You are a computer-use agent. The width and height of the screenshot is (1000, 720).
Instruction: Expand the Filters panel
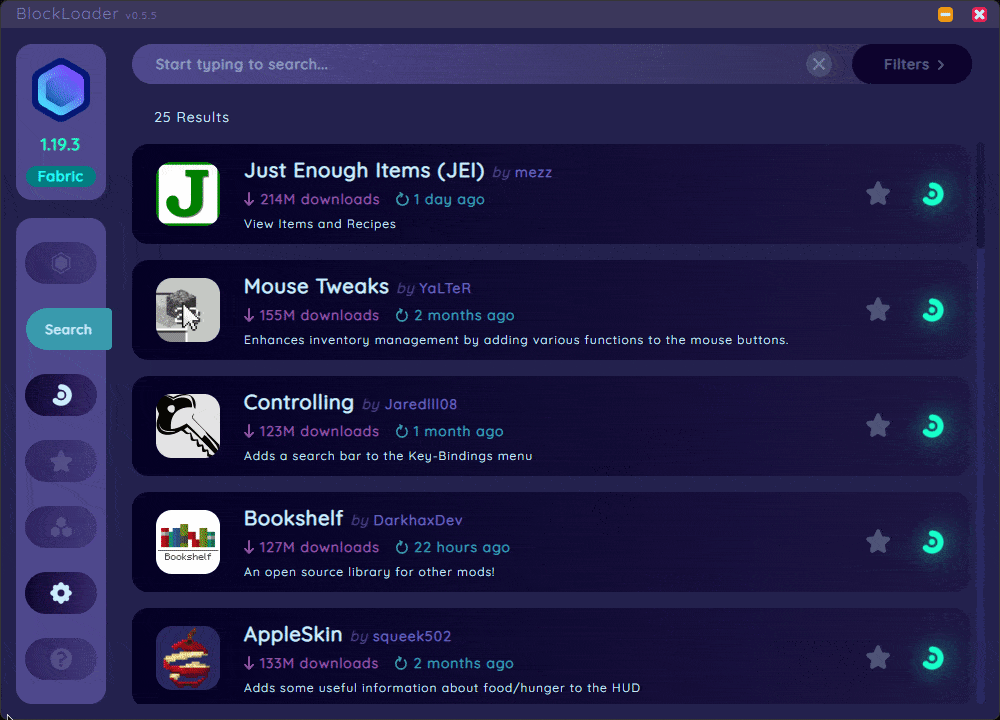coord(912,65)
